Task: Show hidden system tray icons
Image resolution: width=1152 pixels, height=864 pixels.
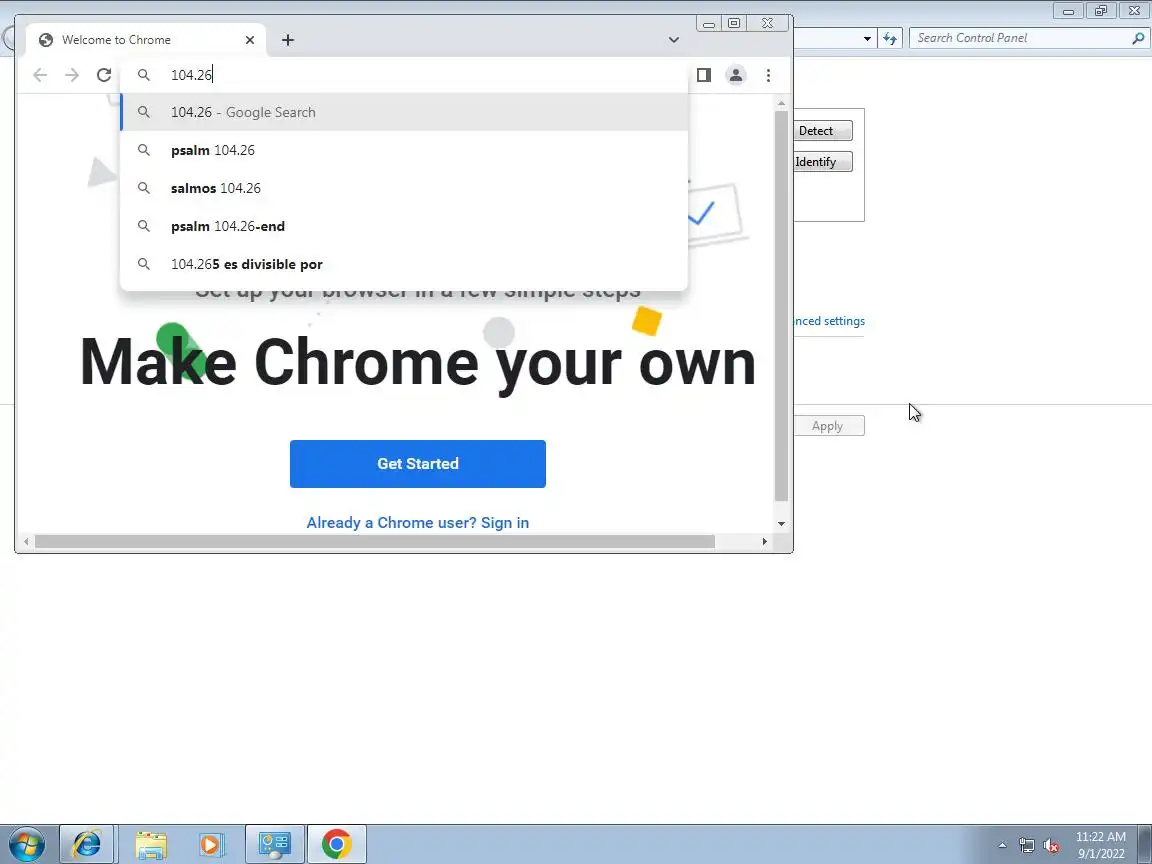Action: [x=1002, y=846]
